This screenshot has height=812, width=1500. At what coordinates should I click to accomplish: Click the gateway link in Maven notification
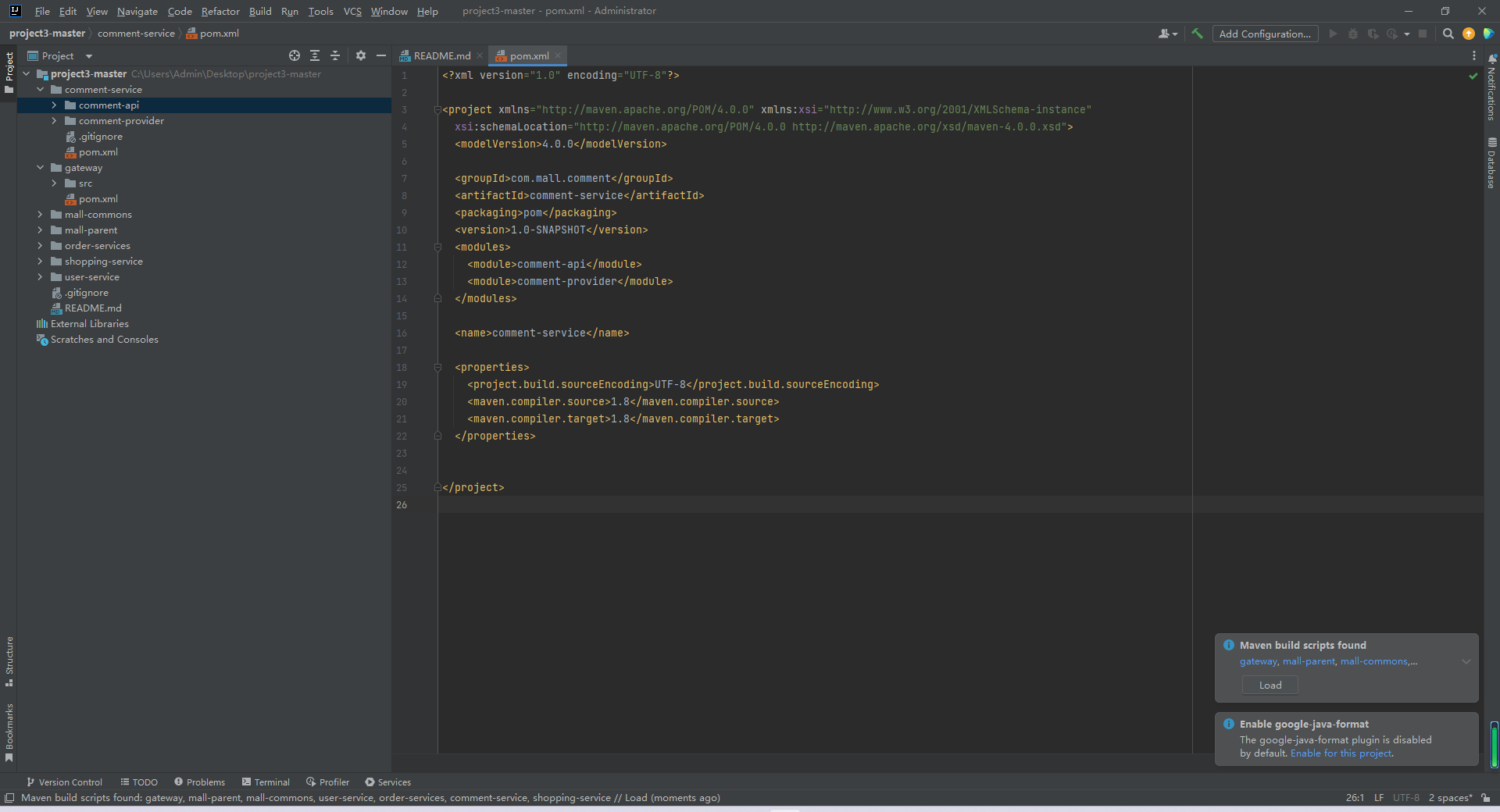1258,661
